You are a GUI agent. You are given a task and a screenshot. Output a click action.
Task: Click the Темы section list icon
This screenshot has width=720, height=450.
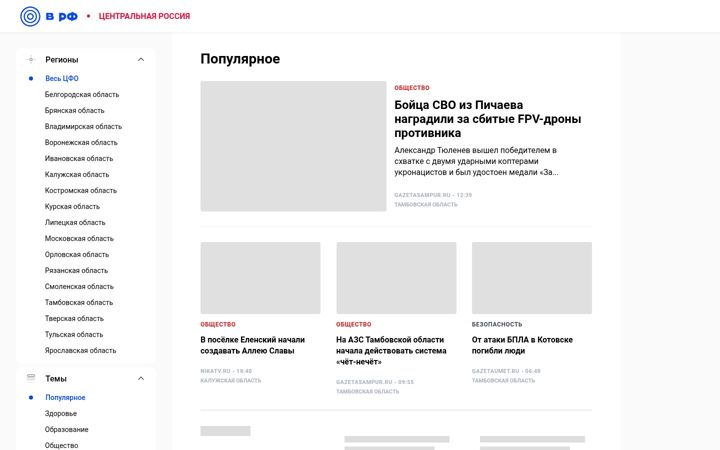click(x=31, y=378)
